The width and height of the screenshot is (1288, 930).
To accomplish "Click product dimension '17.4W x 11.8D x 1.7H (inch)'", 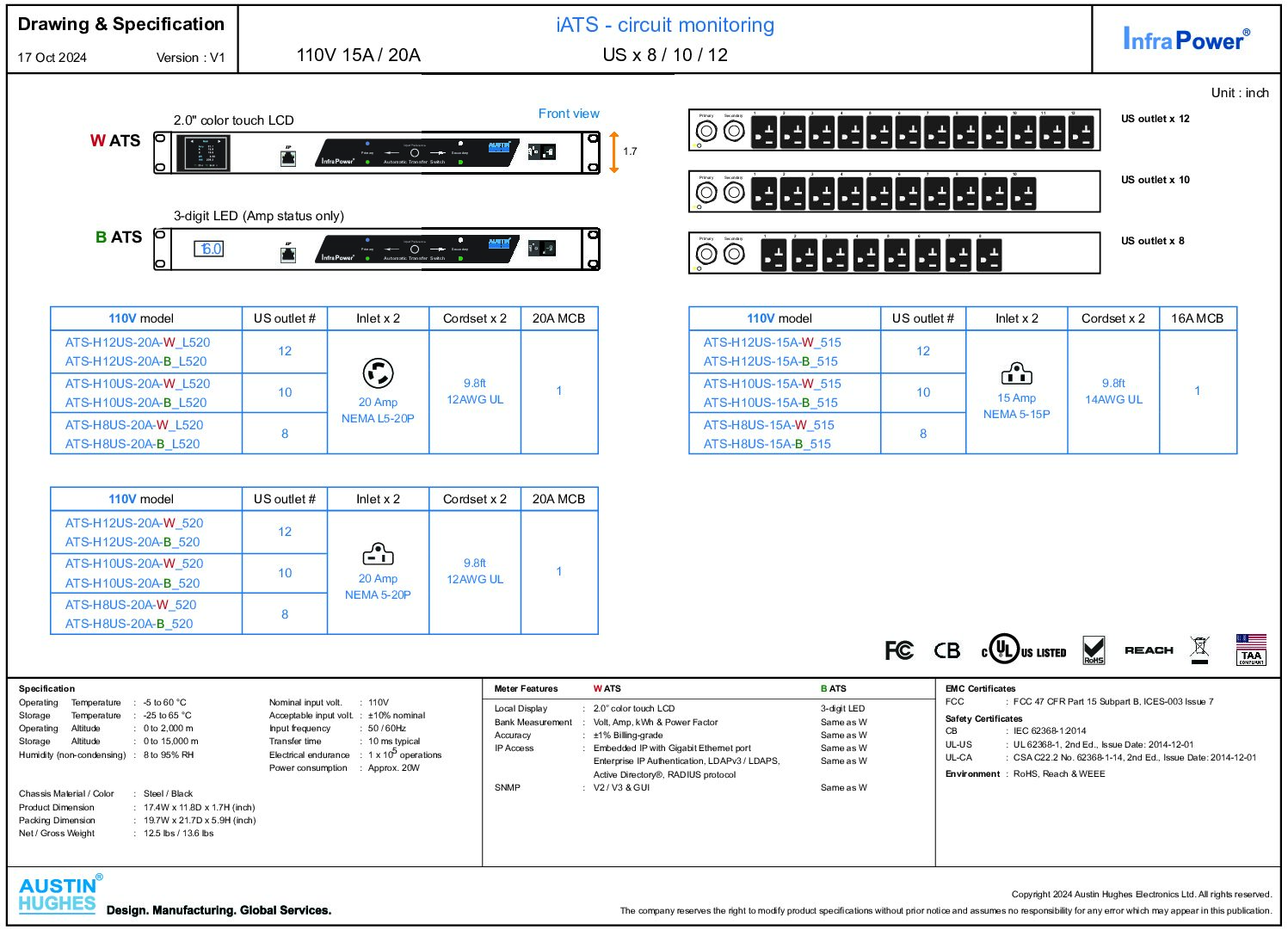I will coord(200,808).
